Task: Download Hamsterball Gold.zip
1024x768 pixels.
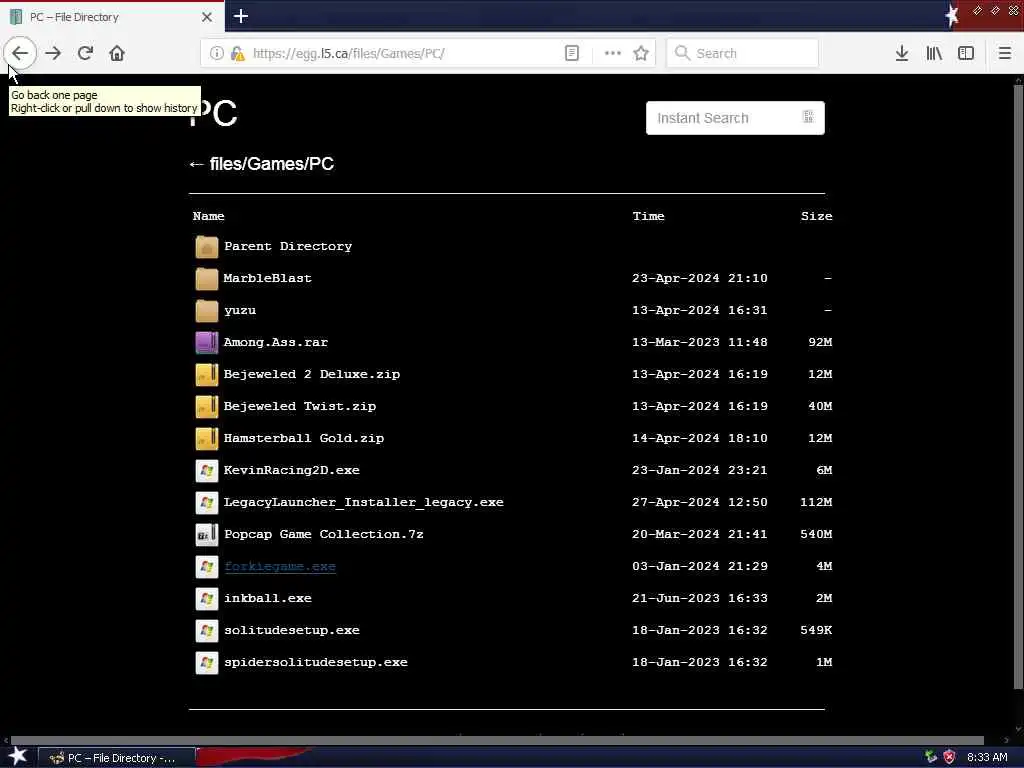Action: pos(304,438)
